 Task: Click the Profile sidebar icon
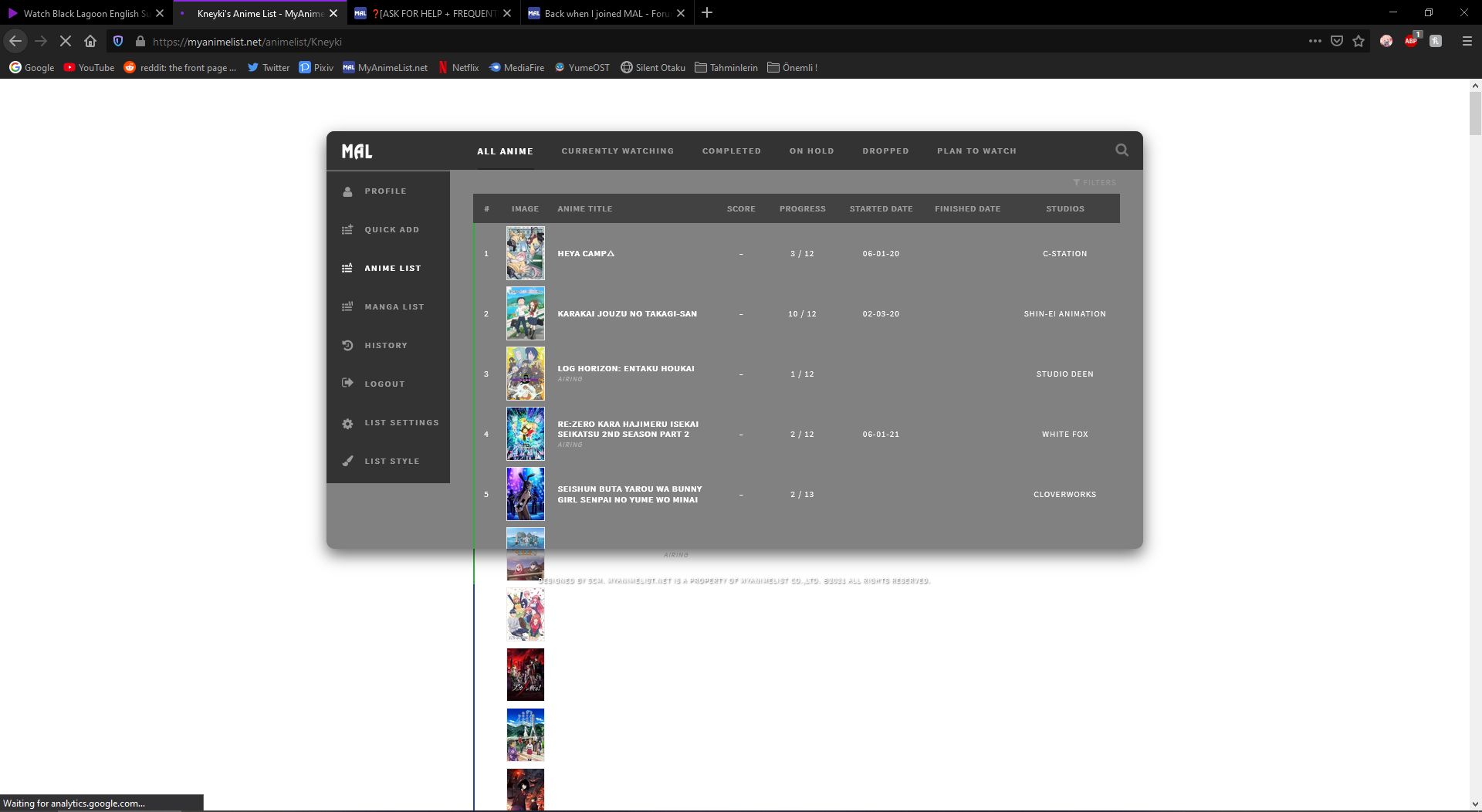click(347, 191)
